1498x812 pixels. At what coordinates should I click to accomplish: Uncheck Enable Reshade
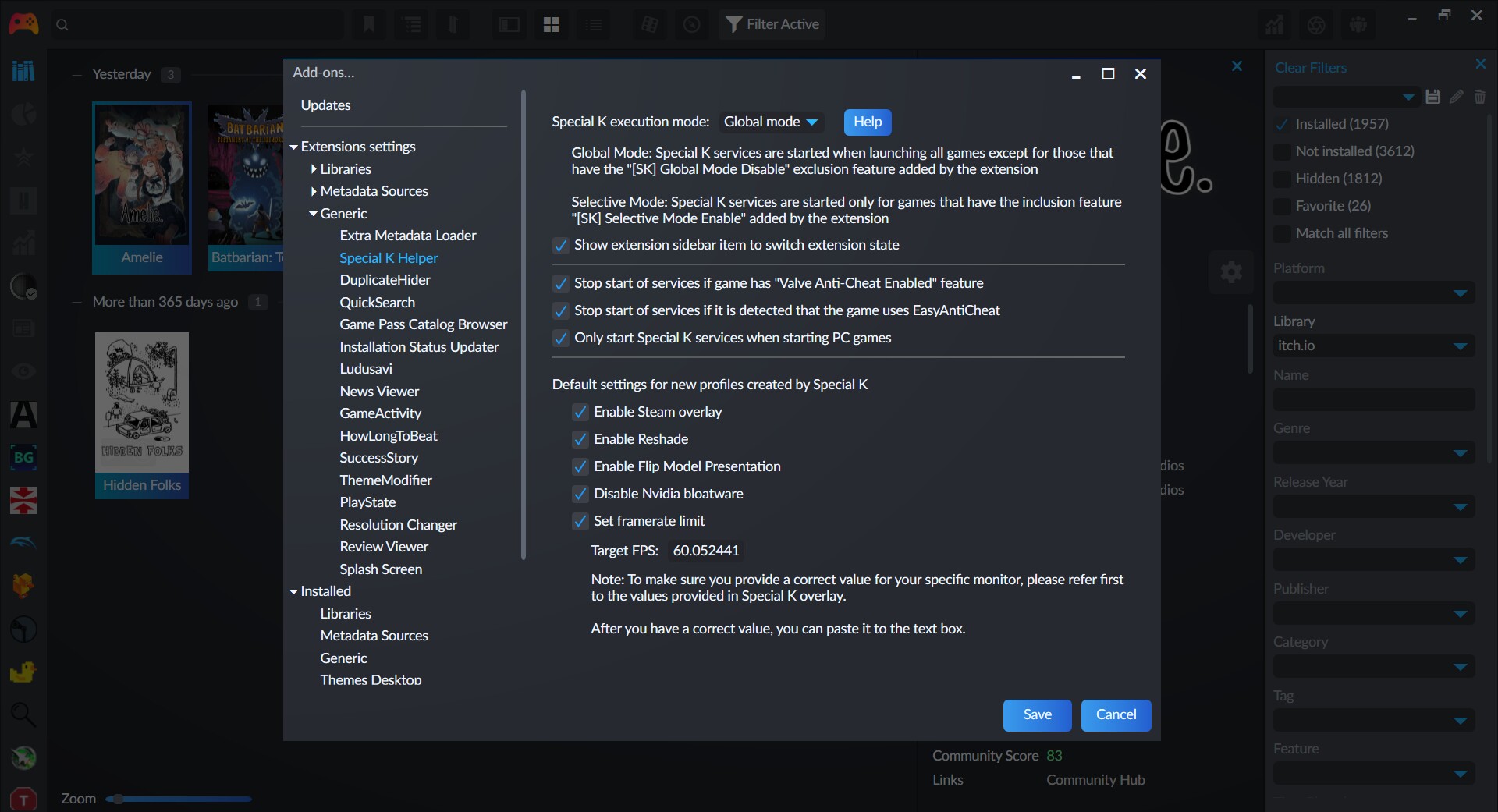[x=580, y=440]
